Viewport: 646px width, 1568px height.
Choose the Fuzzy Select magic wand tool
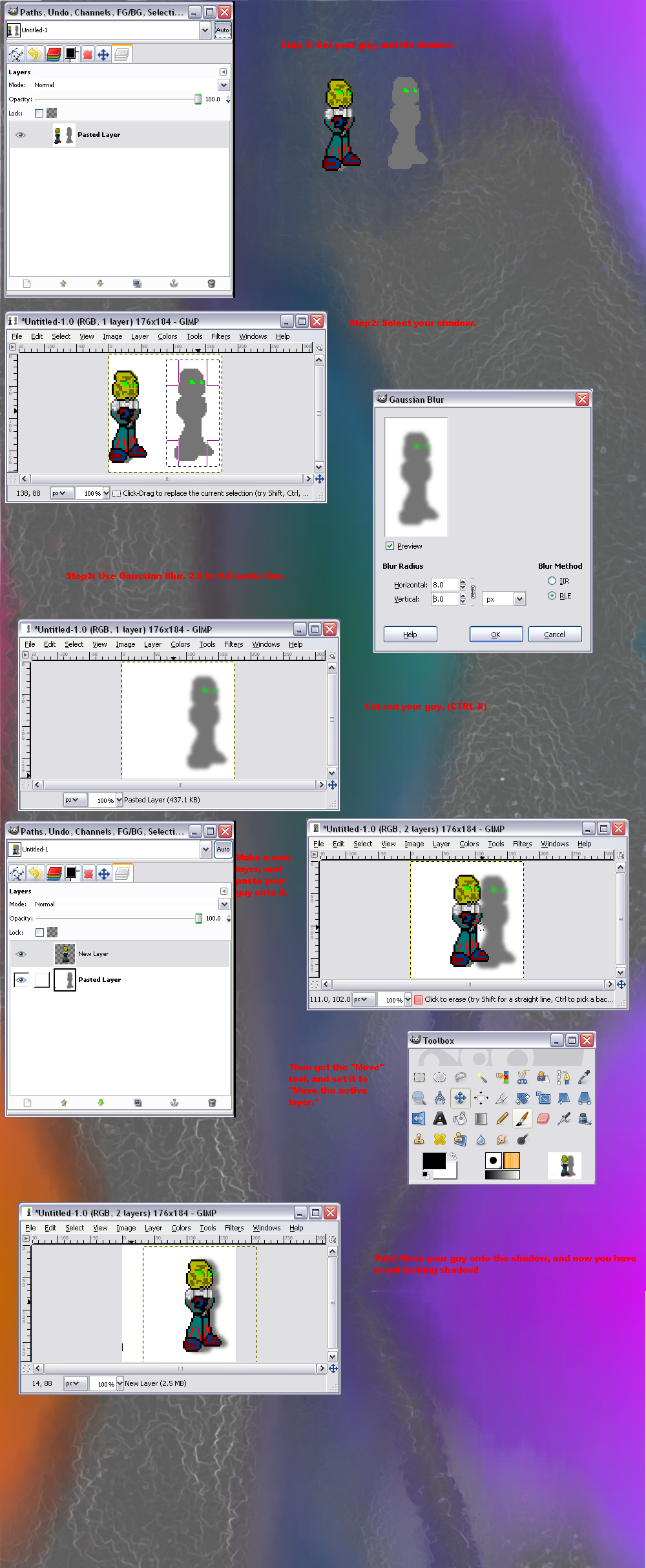coord(481,1077)
